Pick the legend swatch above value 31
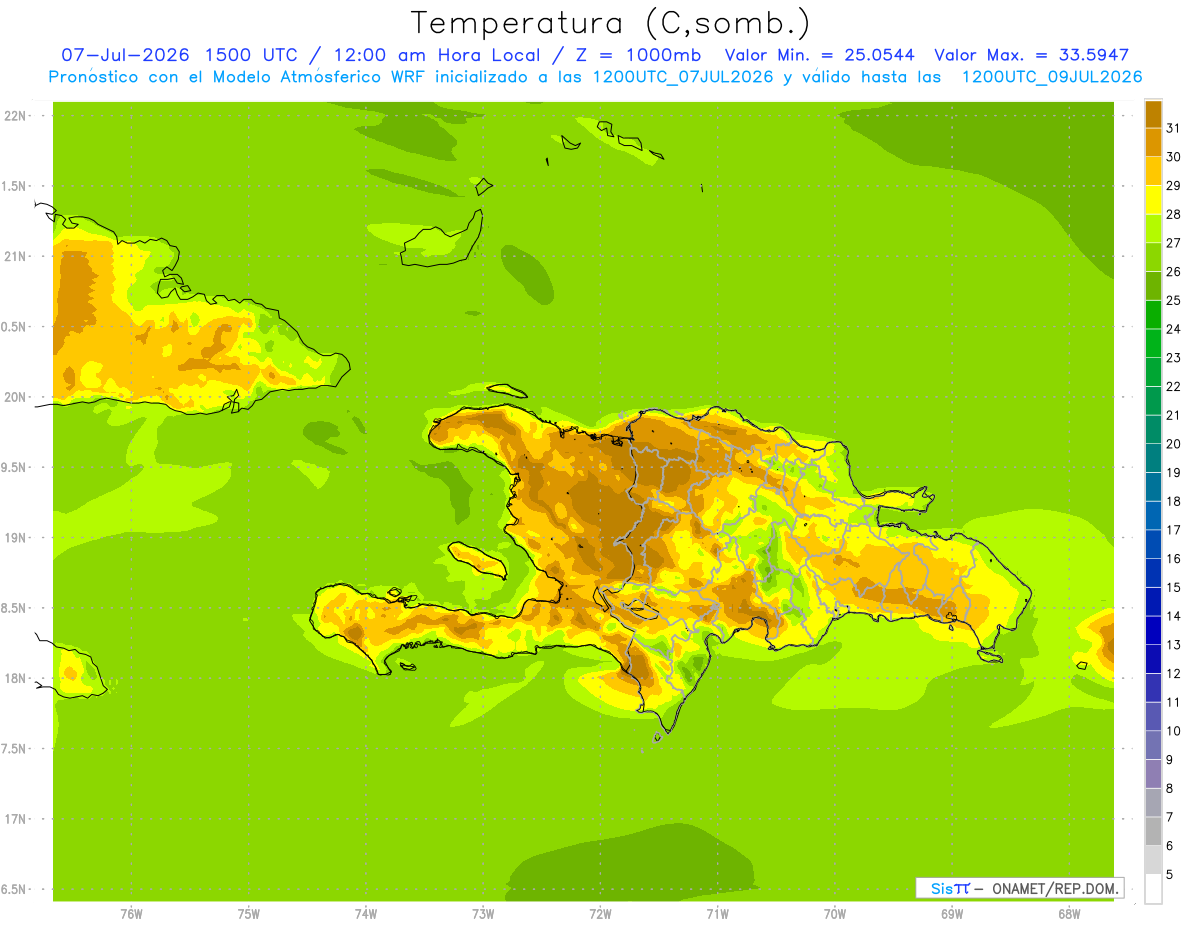 1153,114
